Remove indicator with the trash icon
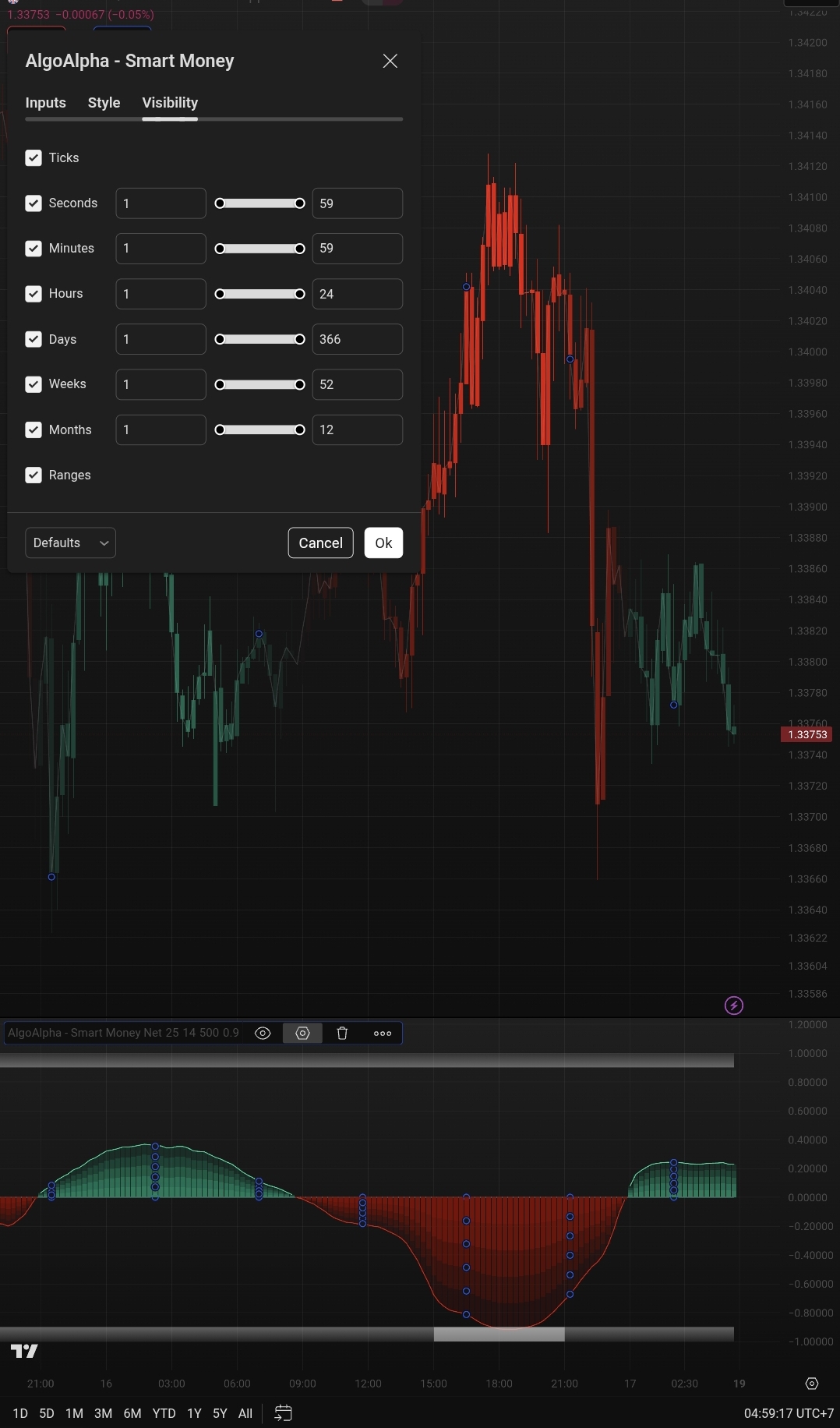Screen dimensions: 840x1428 click(x=342, y=1033)
